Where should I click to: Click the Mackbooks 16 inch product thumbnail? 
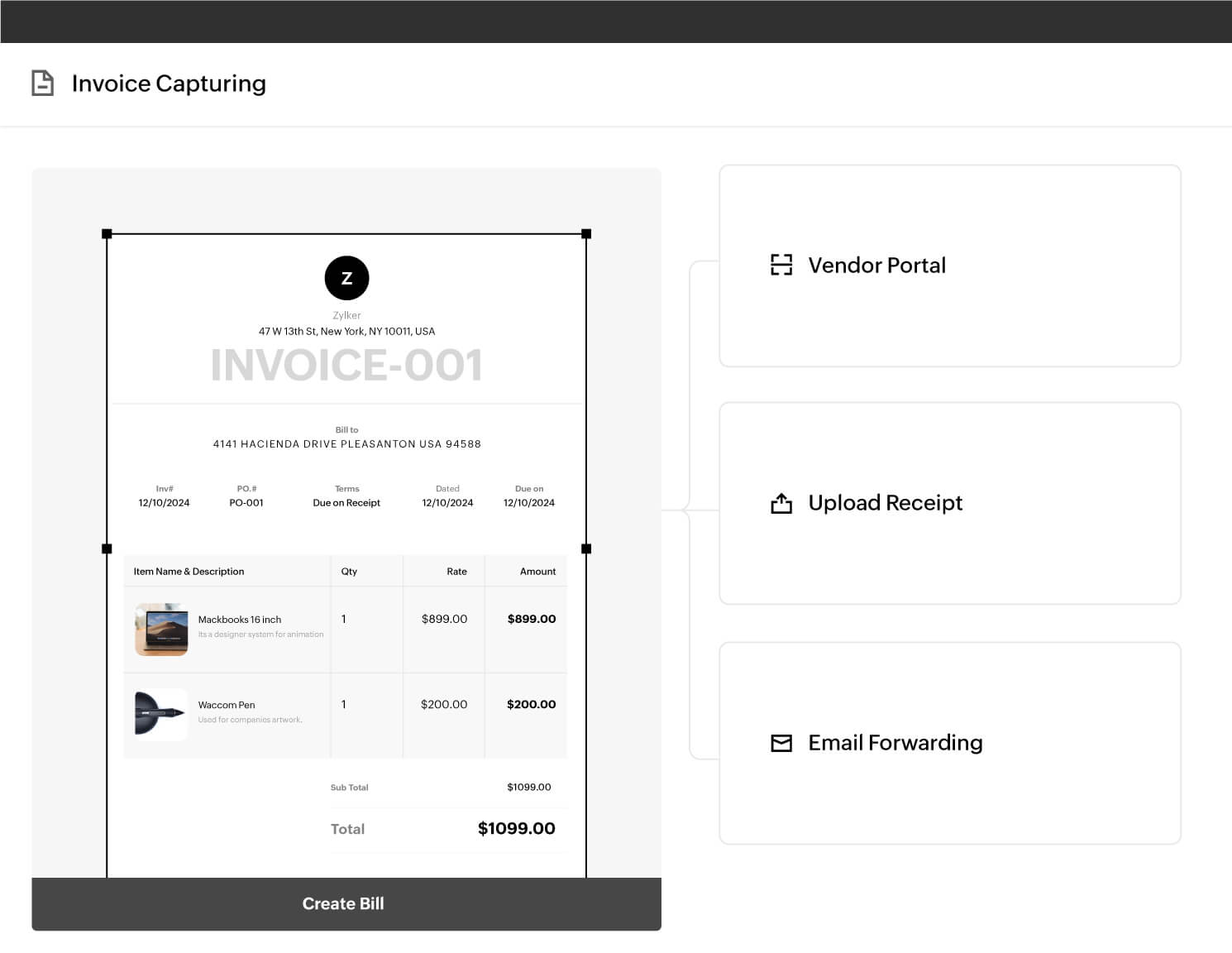(161, 629)
